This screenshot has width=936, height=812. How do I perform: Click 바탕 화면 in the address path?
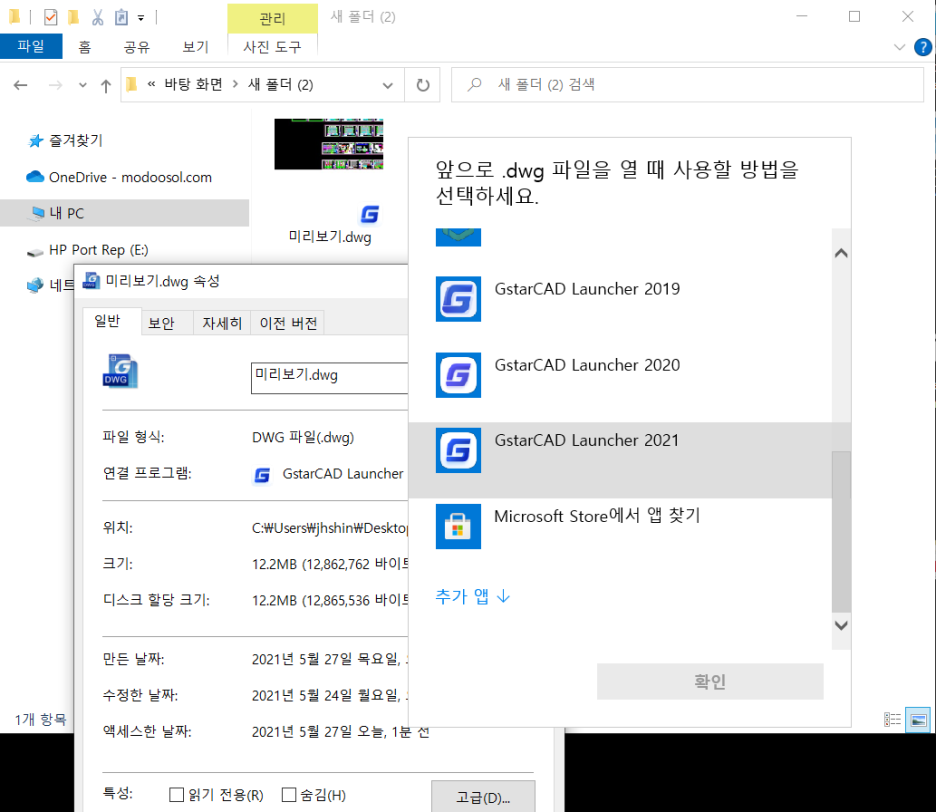point(193,85)
